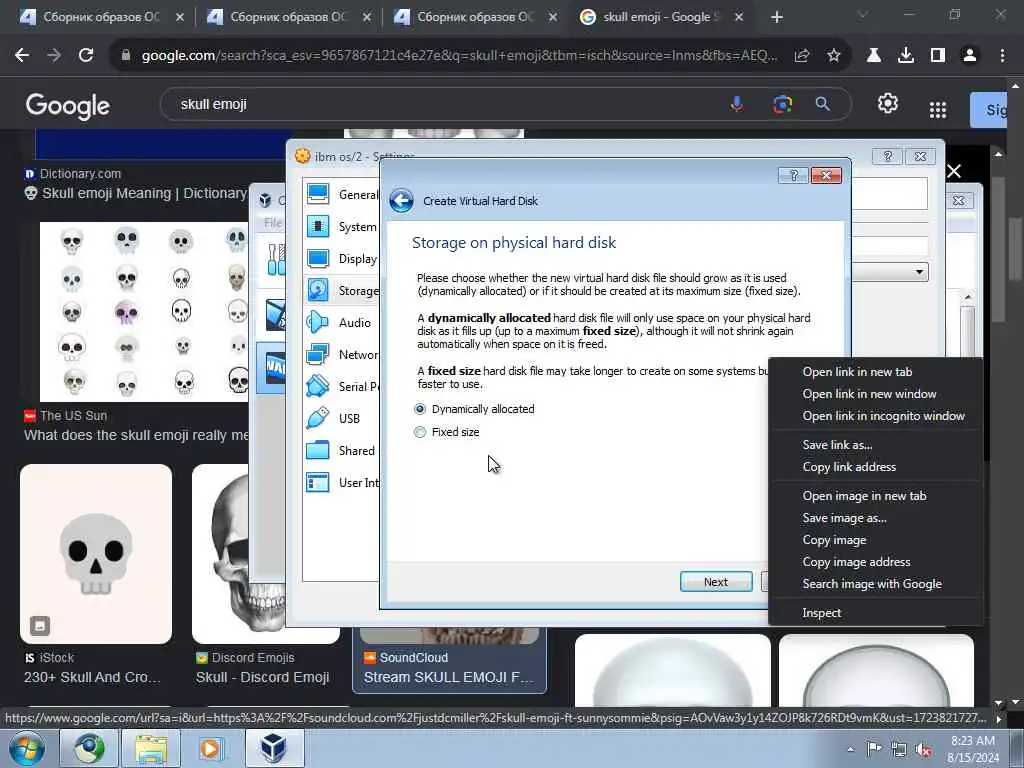
Task: Click the skull emoji search field
Action: [x=444, y=104]
